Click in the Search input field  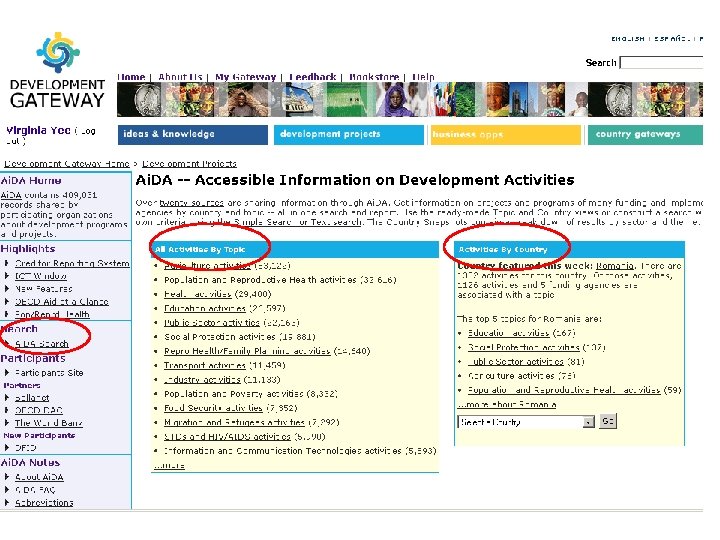tap(661, 62)
